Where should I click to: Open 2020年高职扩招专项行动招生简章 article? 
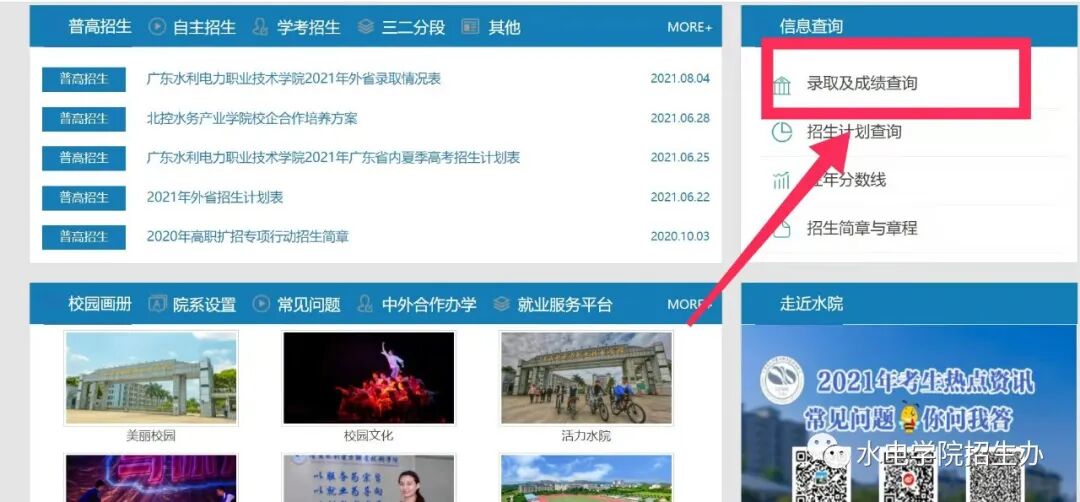pos(248,237)
